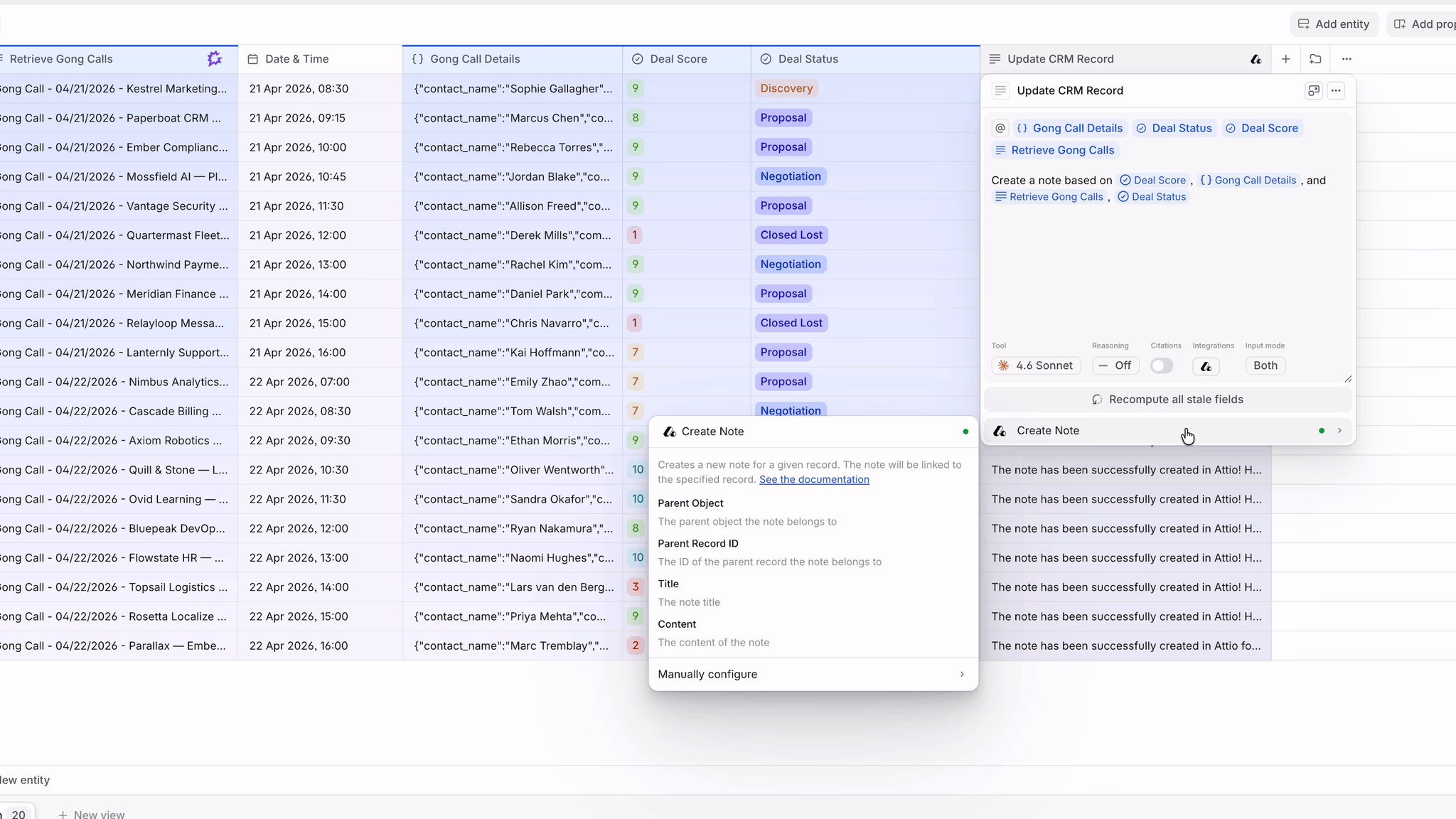Open the Closed Lost status for Quartermast Fleet
1456x819 pixels.
[x=791, y=235]
